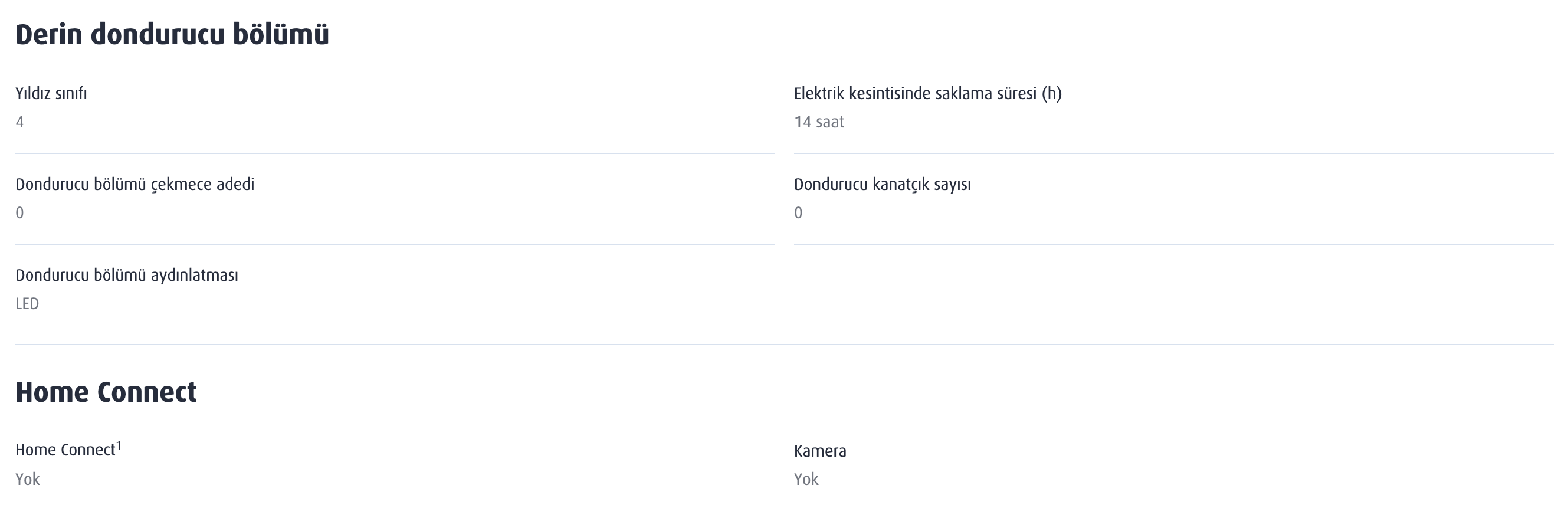Click the kanatçık sayısı value 0
The width and height of the screenshot is (1568, 518).
[x=798, y=212]
